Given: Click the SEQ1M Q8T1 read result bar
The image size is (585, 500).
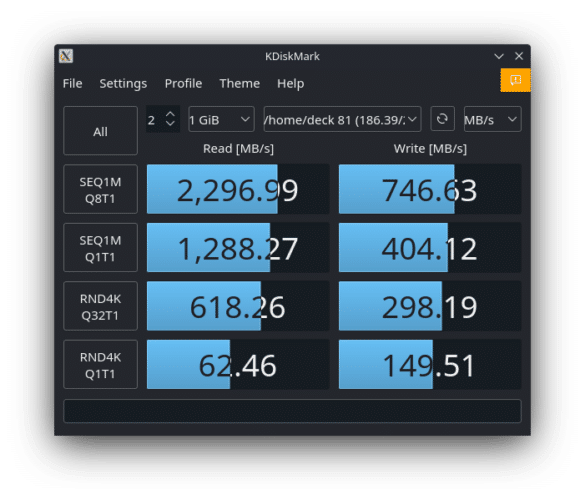Looking at the screenshot, I should pos(238,189).
